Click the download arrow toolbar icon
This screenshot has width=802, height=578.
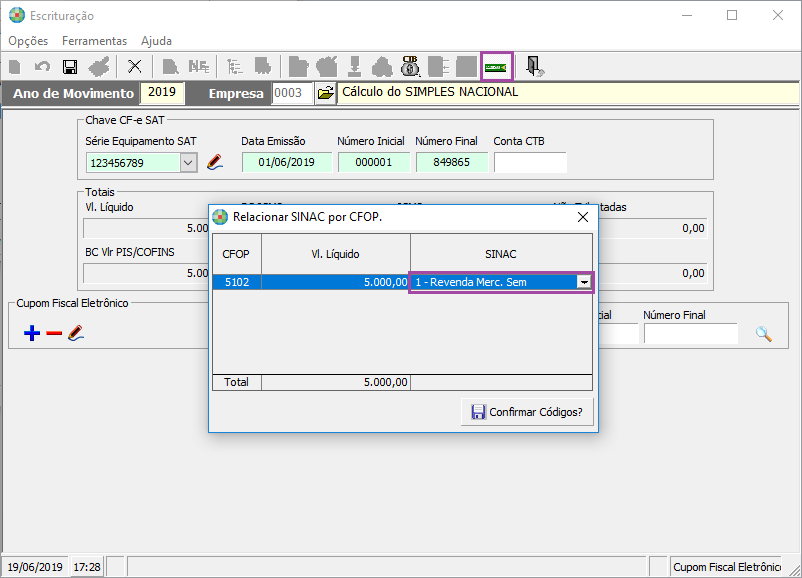354,66
